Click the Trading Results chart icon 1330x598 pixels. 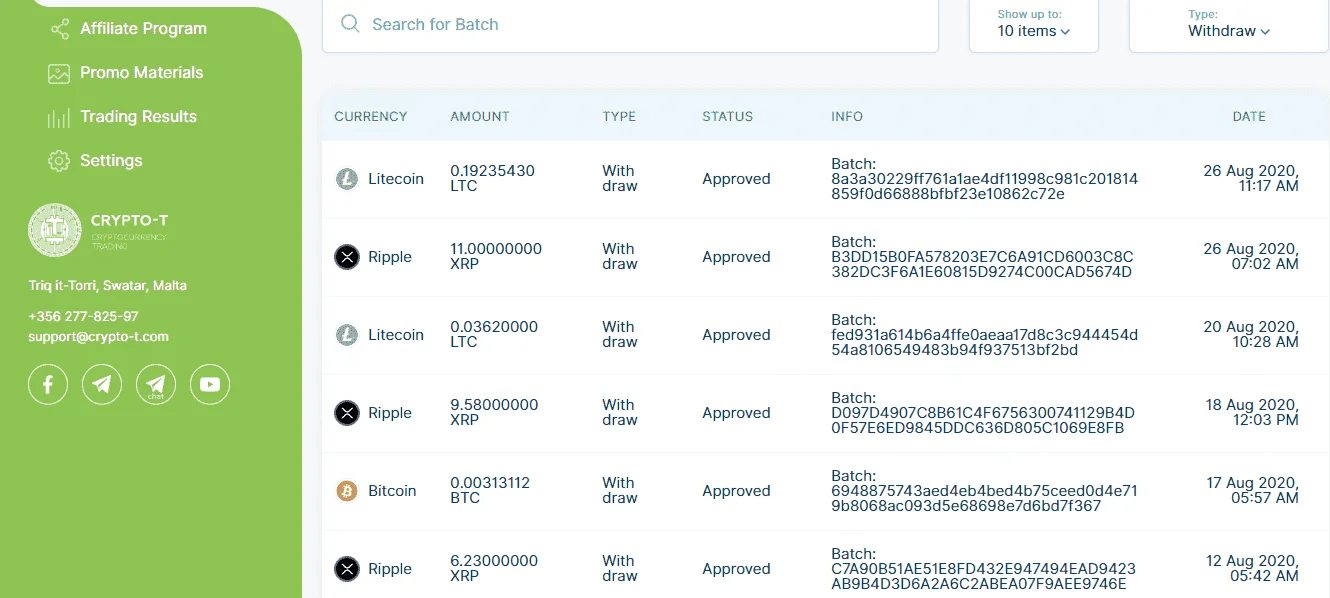point(59,117)
